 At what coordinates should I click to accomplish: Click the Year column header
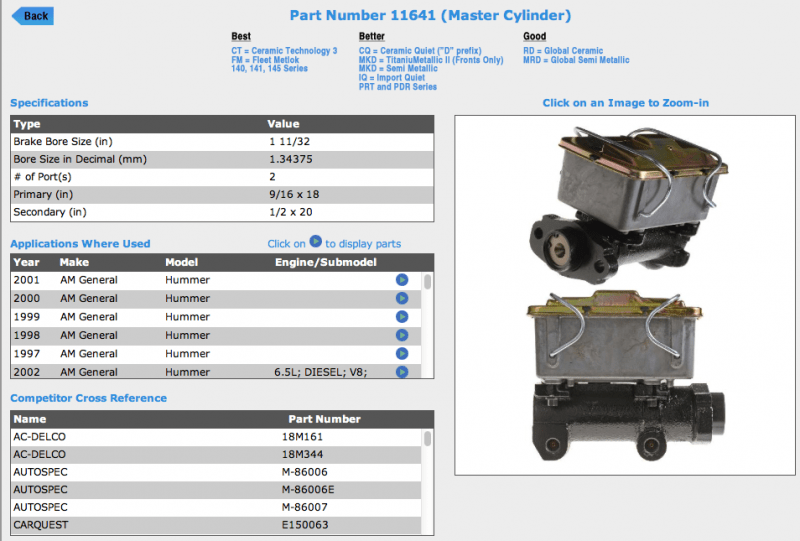27,262
